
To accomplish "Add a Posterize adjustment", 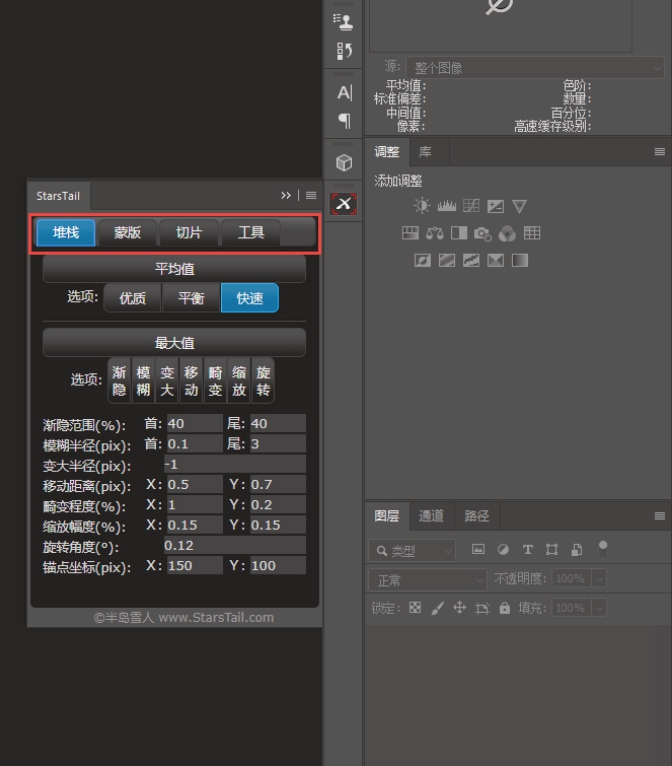I will (x=447, y=260).
